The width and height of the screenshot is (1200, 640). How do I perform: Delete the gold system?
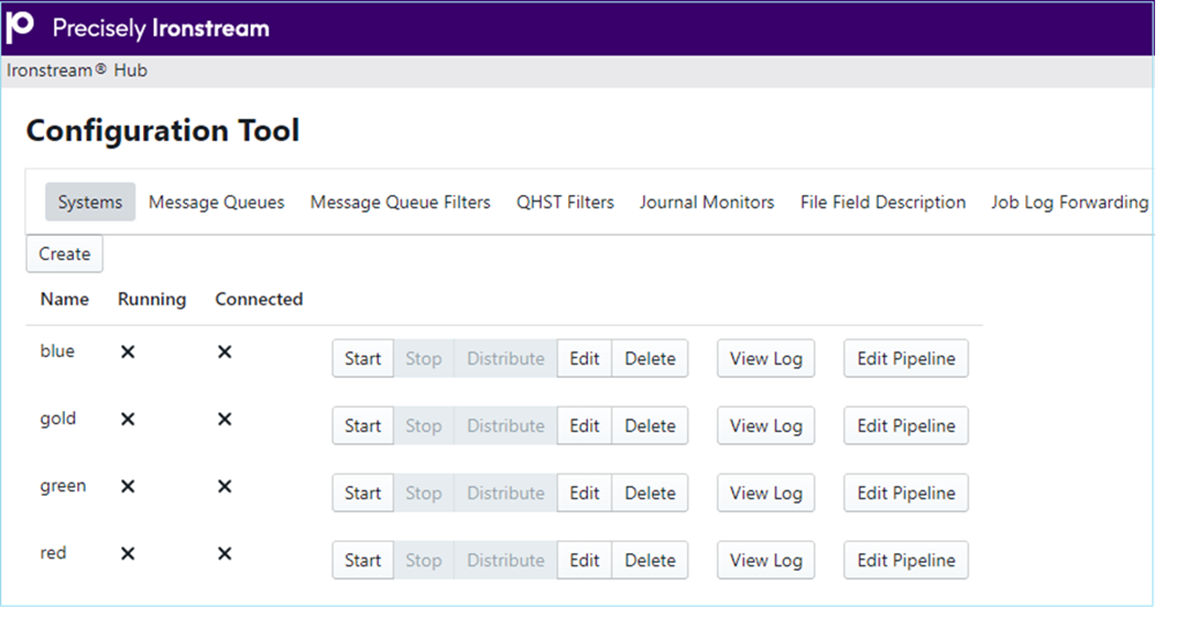click(650, 425)
